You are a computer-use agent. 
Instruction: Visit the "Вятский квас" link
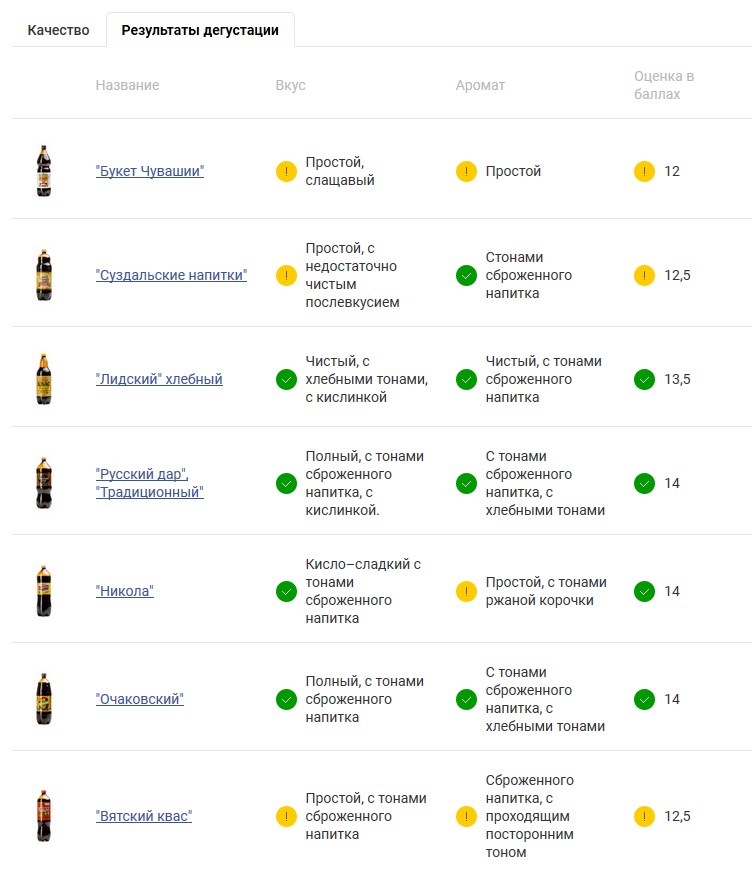[x=143, y=816]
